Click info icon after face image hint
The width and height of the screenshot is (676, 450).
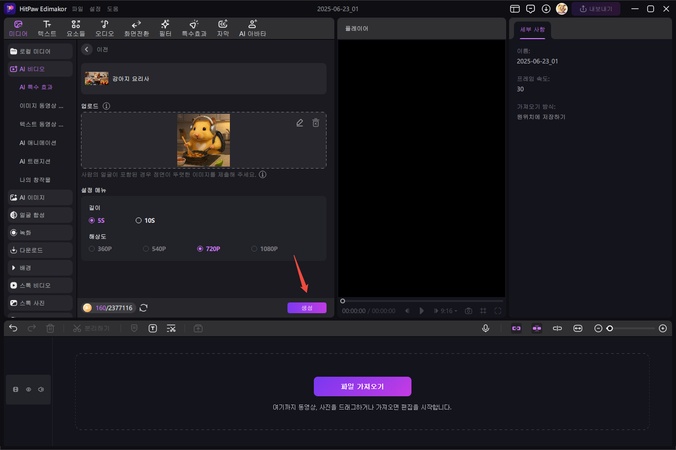click(263, 175)
